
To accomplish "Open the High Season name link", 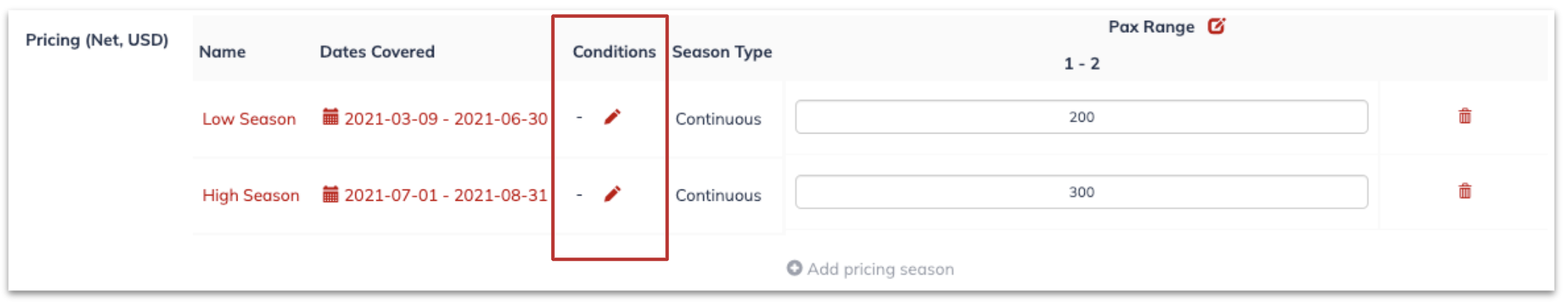I will pos(251,195).
